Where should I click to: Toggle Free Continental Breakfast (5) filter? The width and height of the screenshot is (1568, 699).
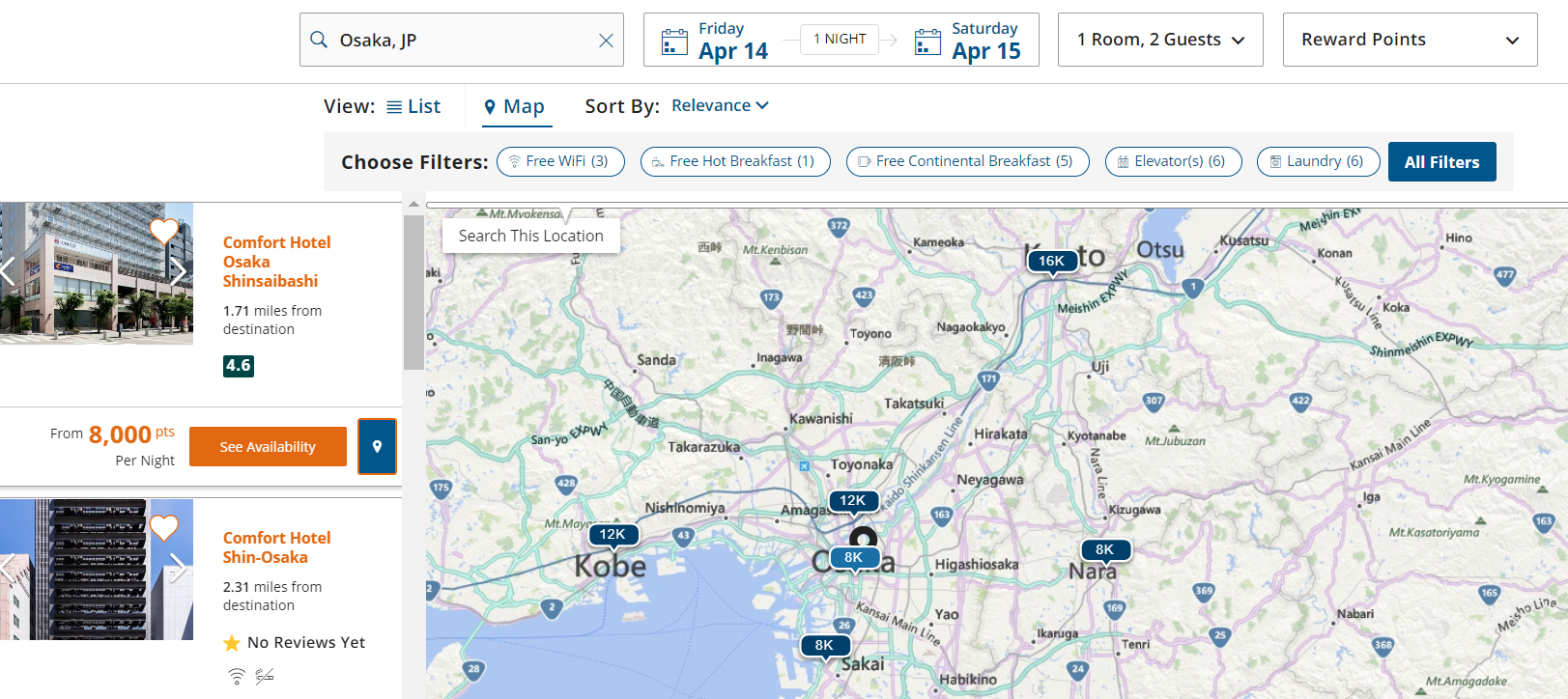968,161
